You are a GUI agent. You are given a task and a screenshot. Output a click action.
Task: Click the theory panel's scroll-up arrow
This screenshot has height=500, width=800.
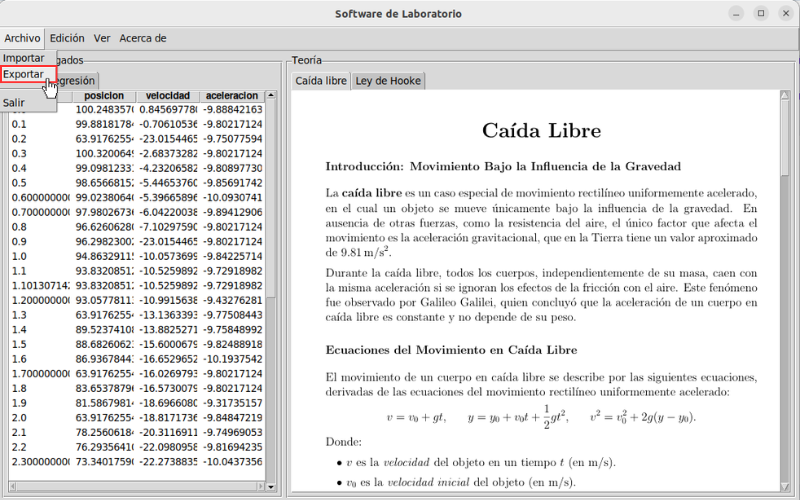pos(785,95)
